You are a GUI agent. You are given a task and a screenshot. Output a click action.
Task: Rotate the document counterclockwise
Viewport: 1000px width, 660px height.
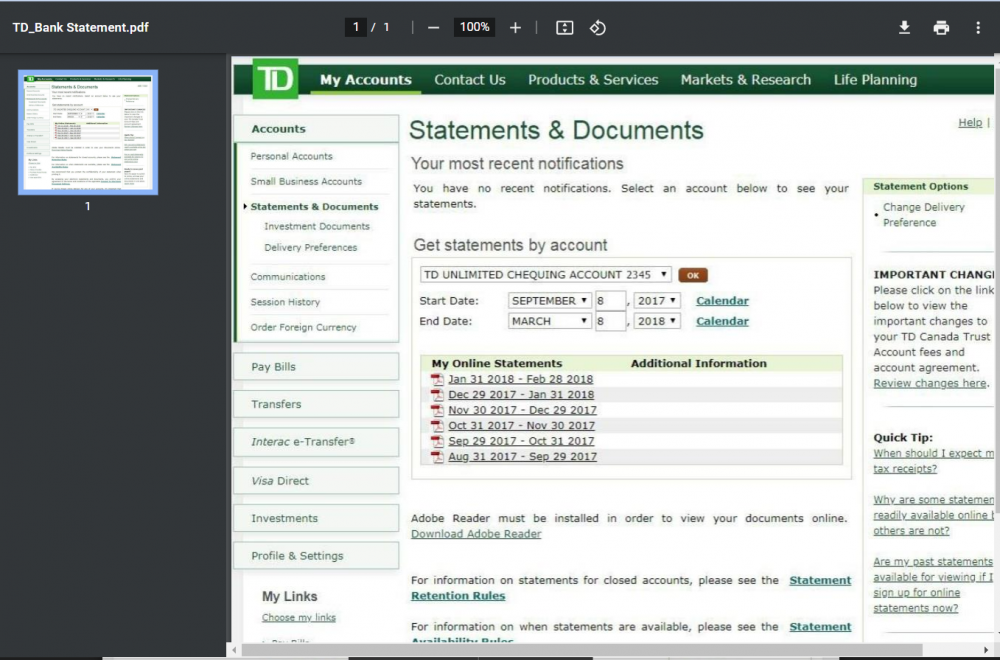point(598,27)
